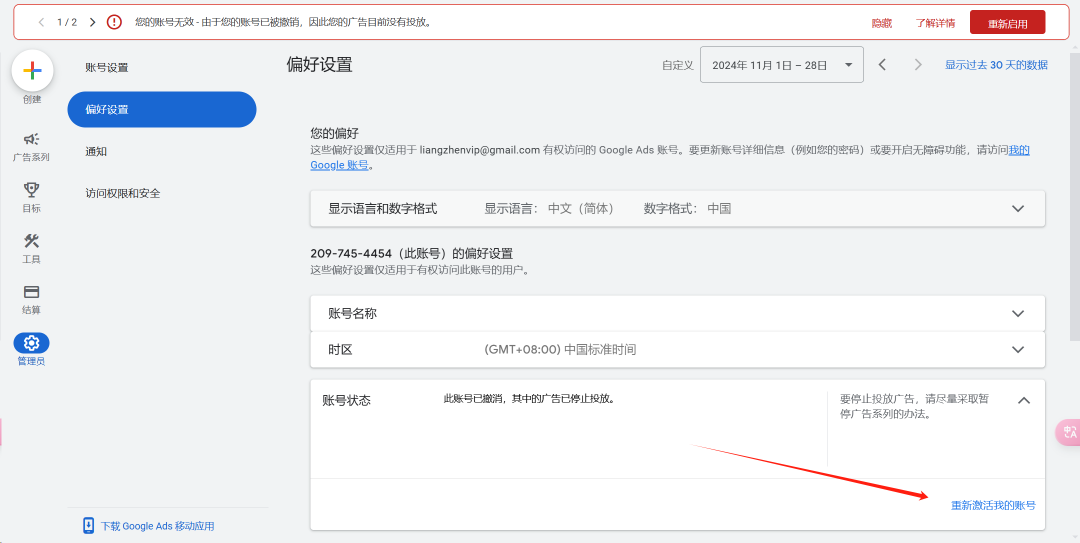Click (GMT+08:00) 中国标准时间 value
Image resolution: width=1080 pixels, height=543 pixels.
click(560, 349)
